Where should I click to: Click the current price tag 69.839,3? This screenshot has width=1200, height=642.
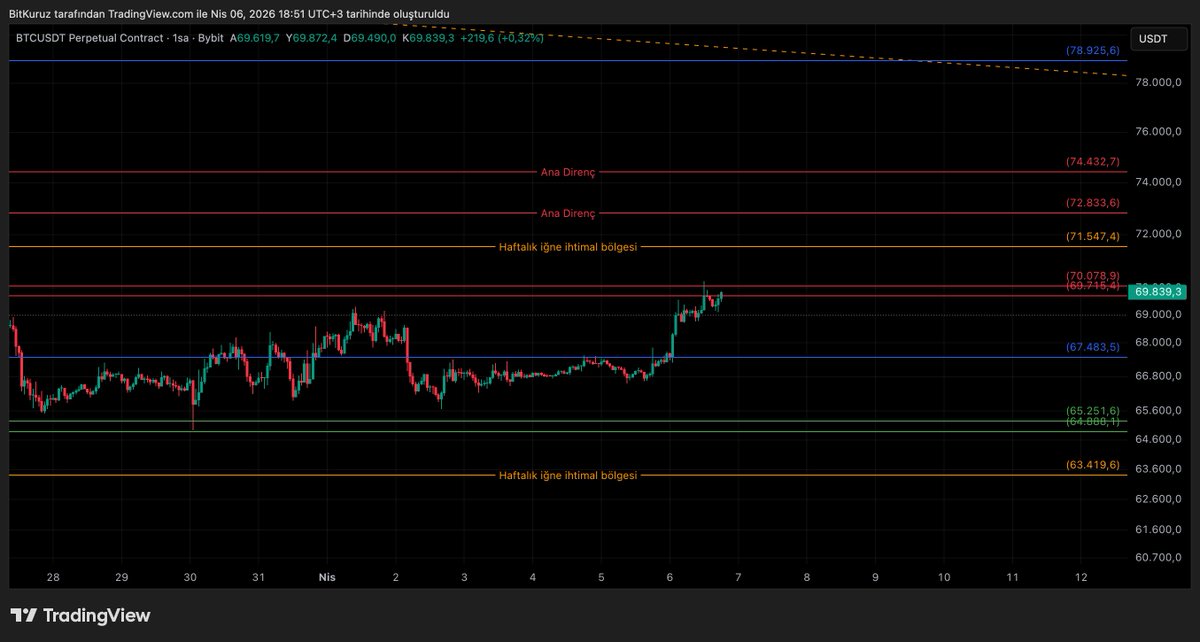click(x=1160, y=292)
